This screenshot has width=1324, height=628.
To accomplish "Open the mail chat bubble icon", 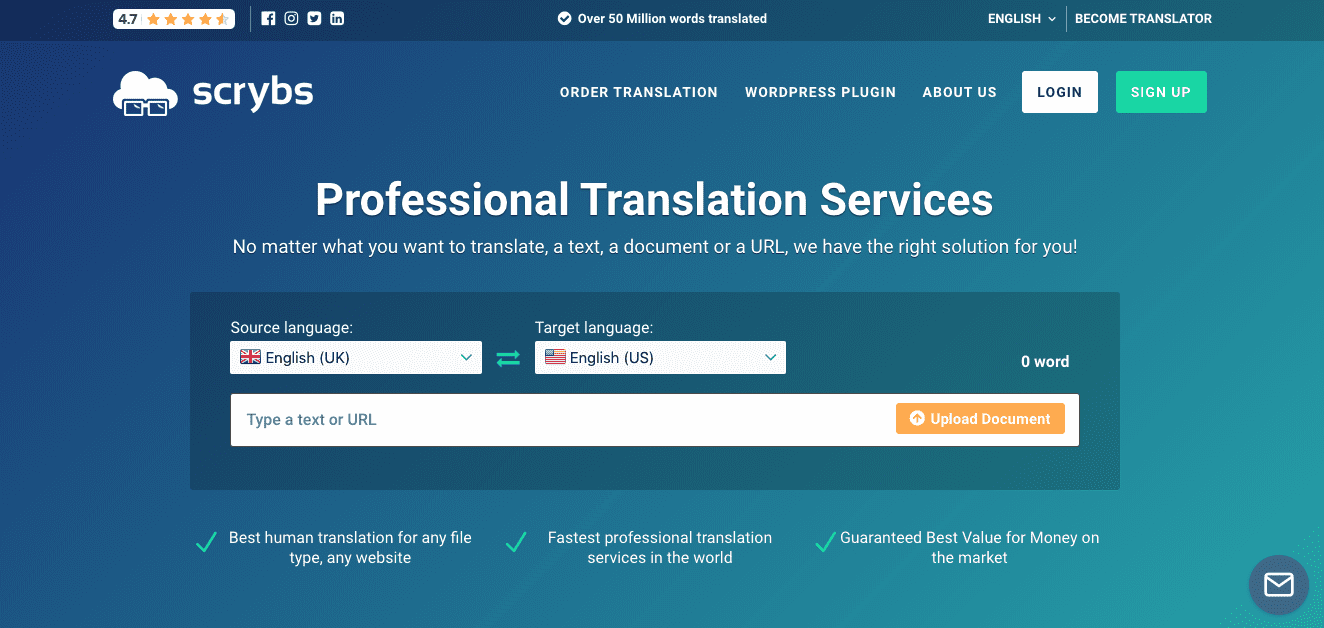I will 1278,584.
